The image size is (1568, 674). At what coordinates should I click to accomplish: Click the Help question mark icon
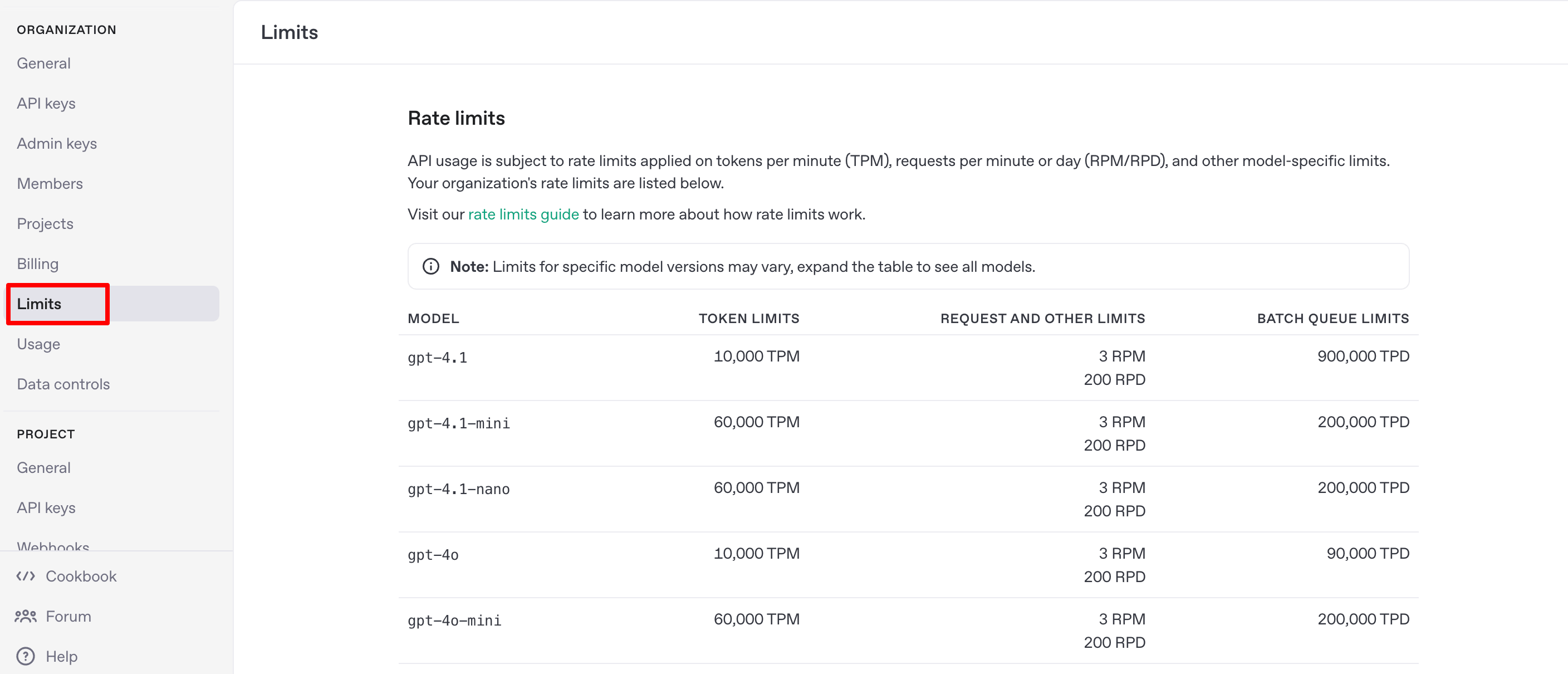tap(26, 656)
